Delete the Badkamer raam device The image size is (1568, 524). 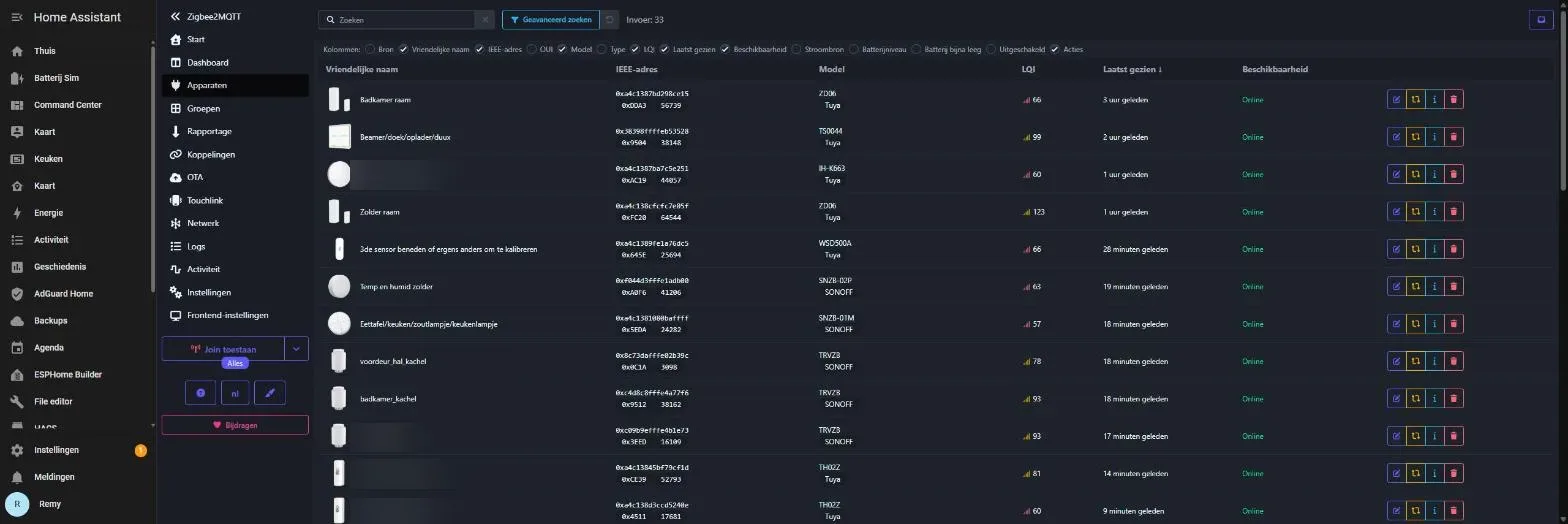(x=1453, y=99)
